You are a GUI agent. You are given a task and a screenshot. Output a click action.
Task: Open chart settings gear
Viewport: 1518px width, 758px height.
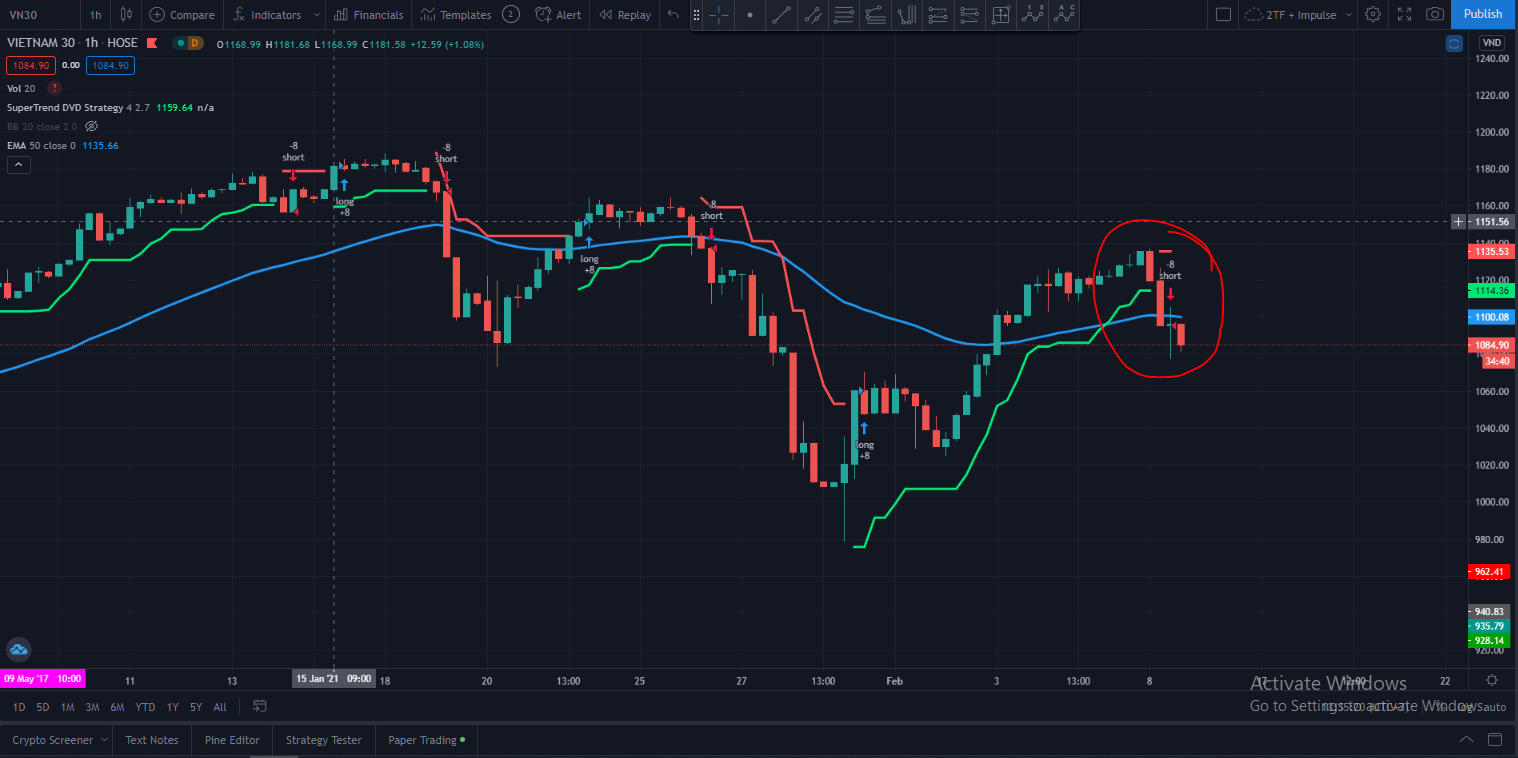(1374, 14)
